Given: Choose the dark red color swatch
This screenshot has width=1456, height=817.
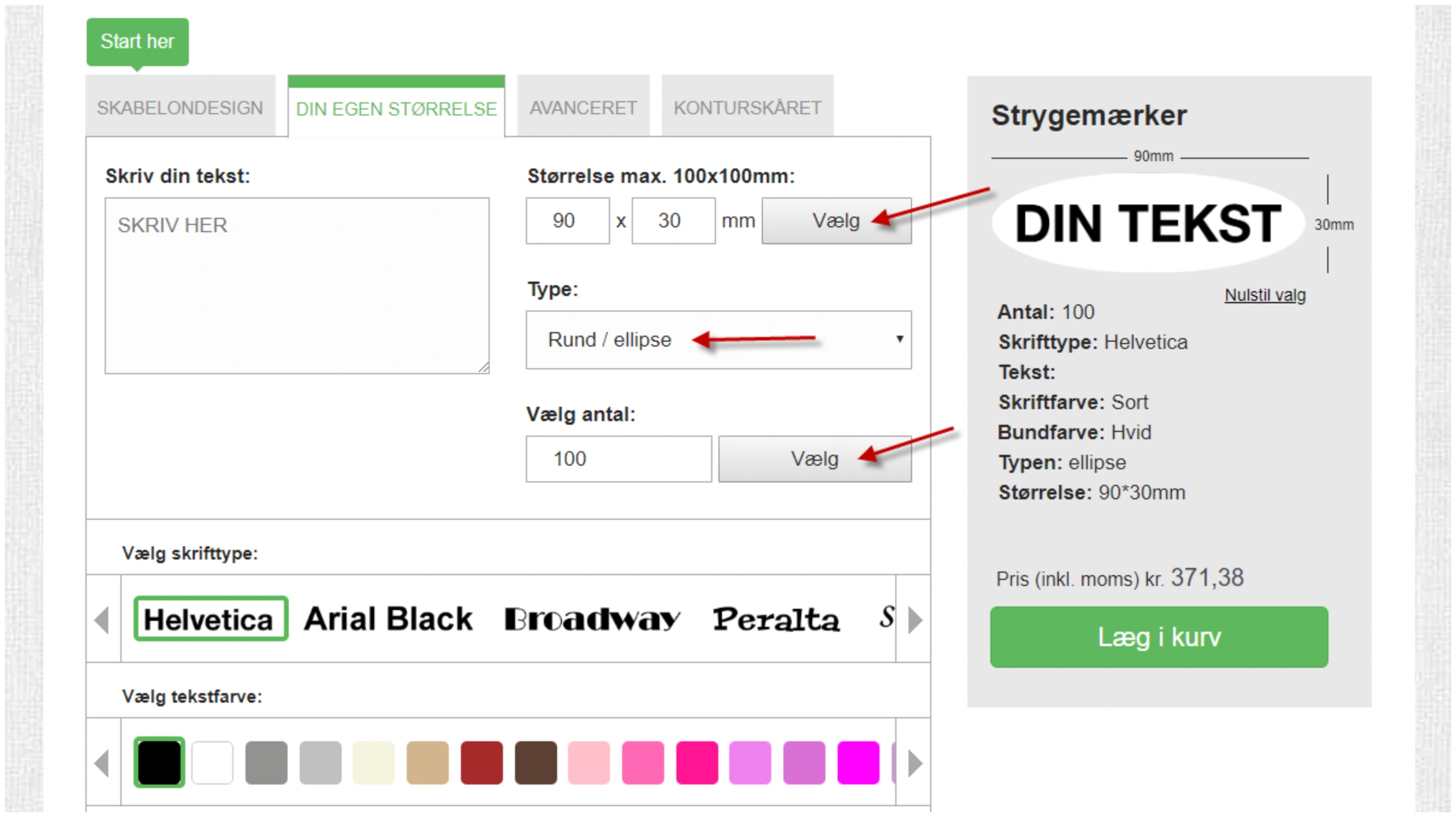Looking at the screenshot, I should point(481,762).
